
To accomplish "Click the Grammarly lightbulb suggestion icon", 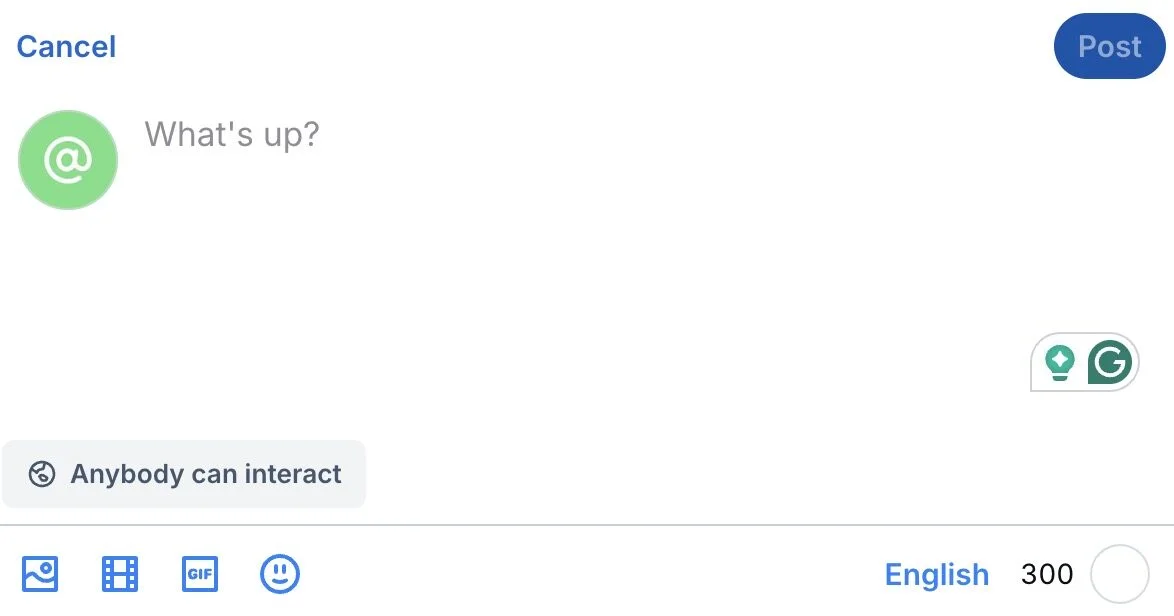I will point(1060,362).
